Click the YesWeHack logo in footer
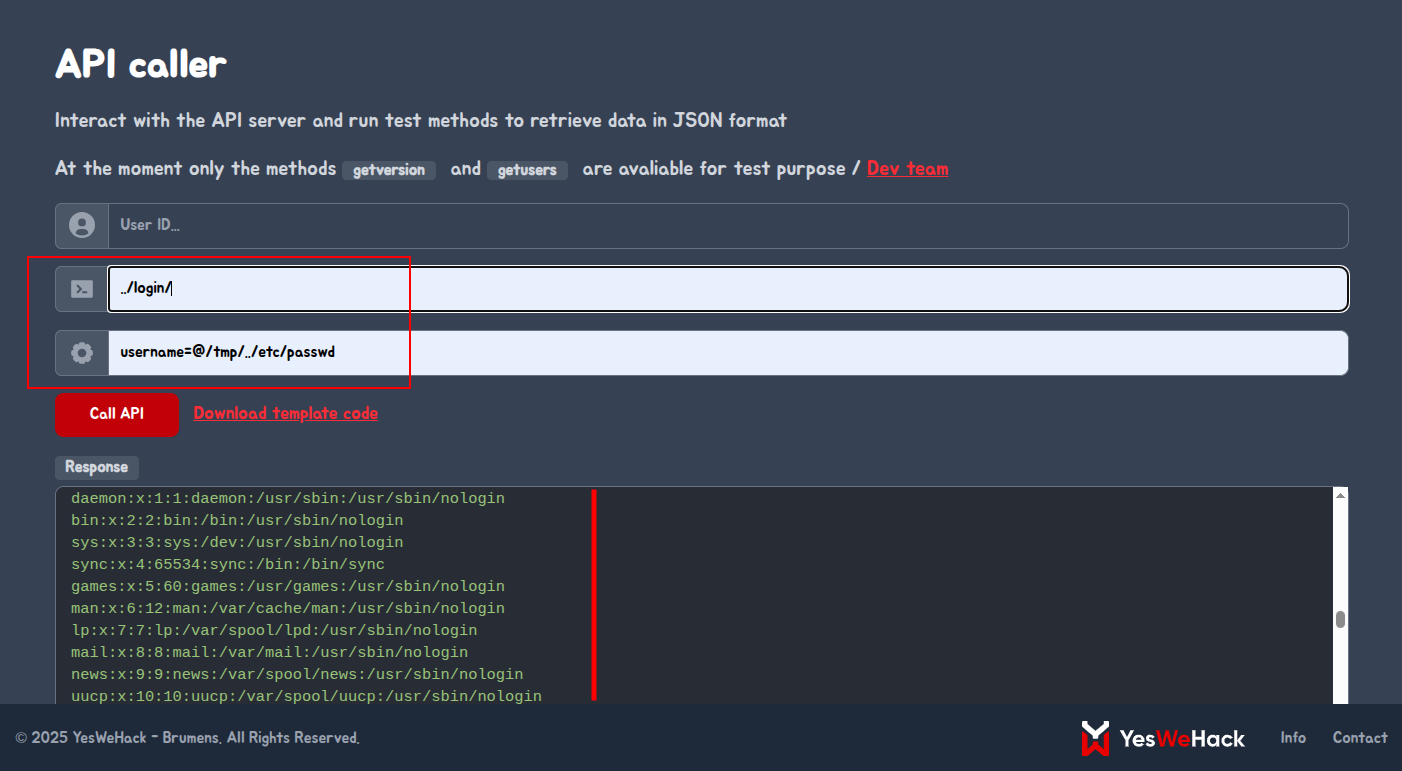1402x771 pixels. click(x=1163, y=738)
